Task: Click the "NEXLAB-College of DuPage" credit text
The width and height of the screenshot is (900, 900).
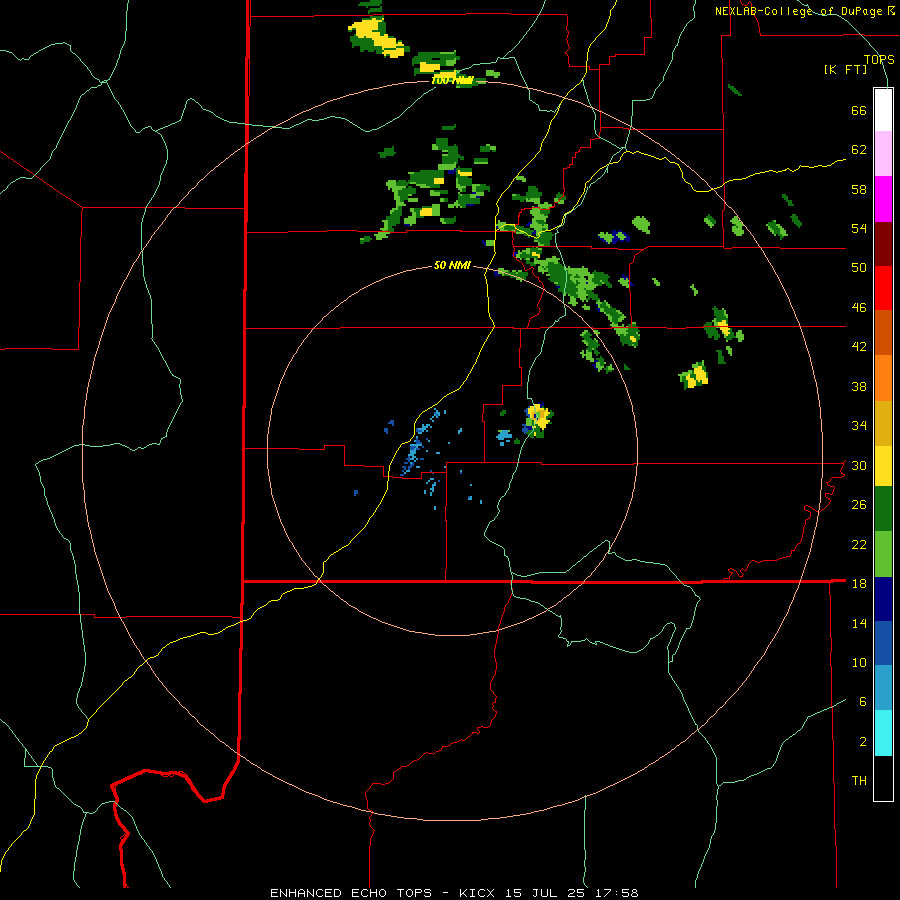Action: (x=798, y=11)
